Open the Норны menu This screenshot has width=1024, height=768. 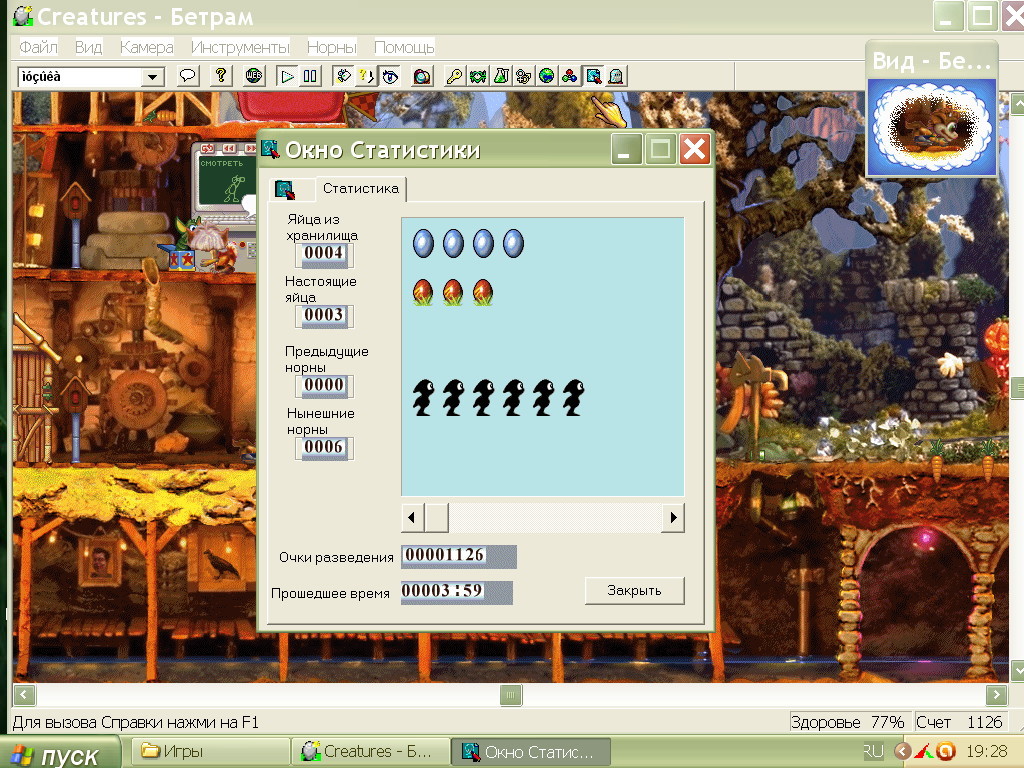(332, 47)
